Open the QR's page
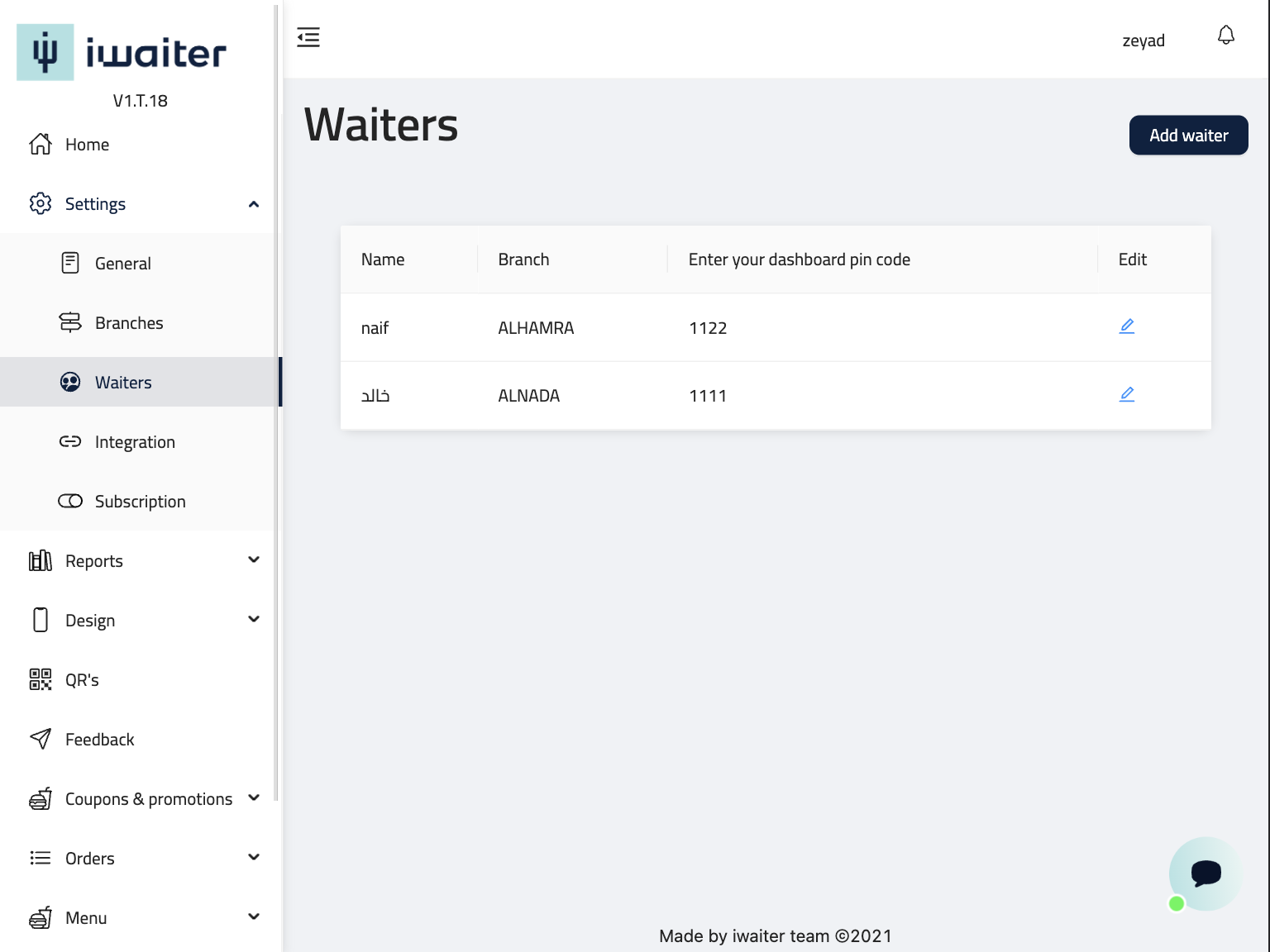Viewport: 1270px width, 952px height. (x=82, y=680)
